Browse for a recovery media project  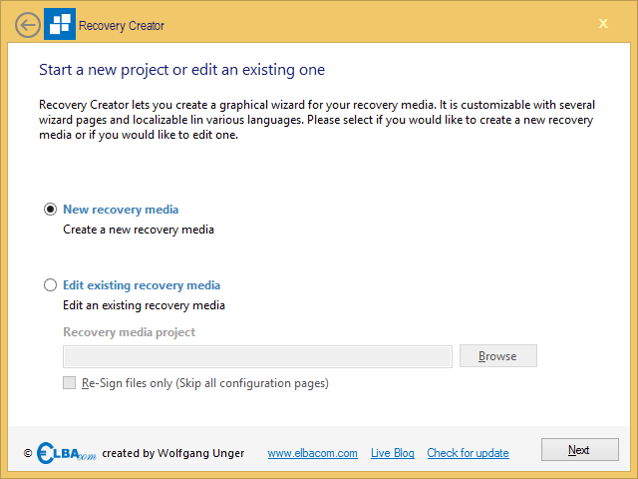click(498, 356)
